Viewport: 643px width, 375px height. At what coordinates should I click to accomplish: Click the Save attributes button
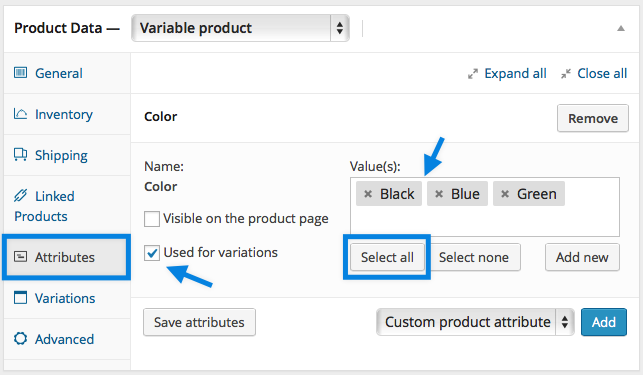(x=199, y=322)
